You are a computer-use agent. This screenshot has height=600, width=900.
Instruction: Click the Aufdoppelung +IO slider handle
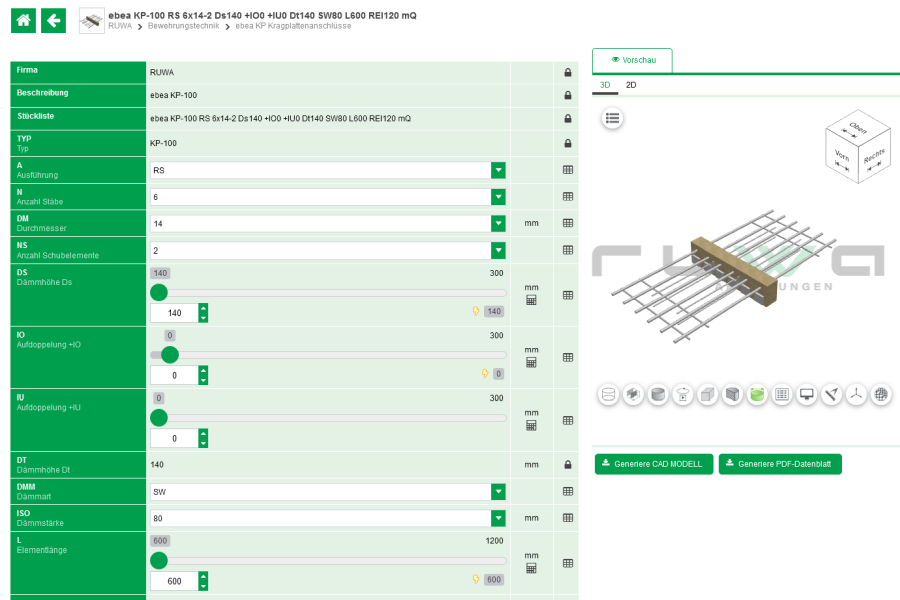pos(170,355)
